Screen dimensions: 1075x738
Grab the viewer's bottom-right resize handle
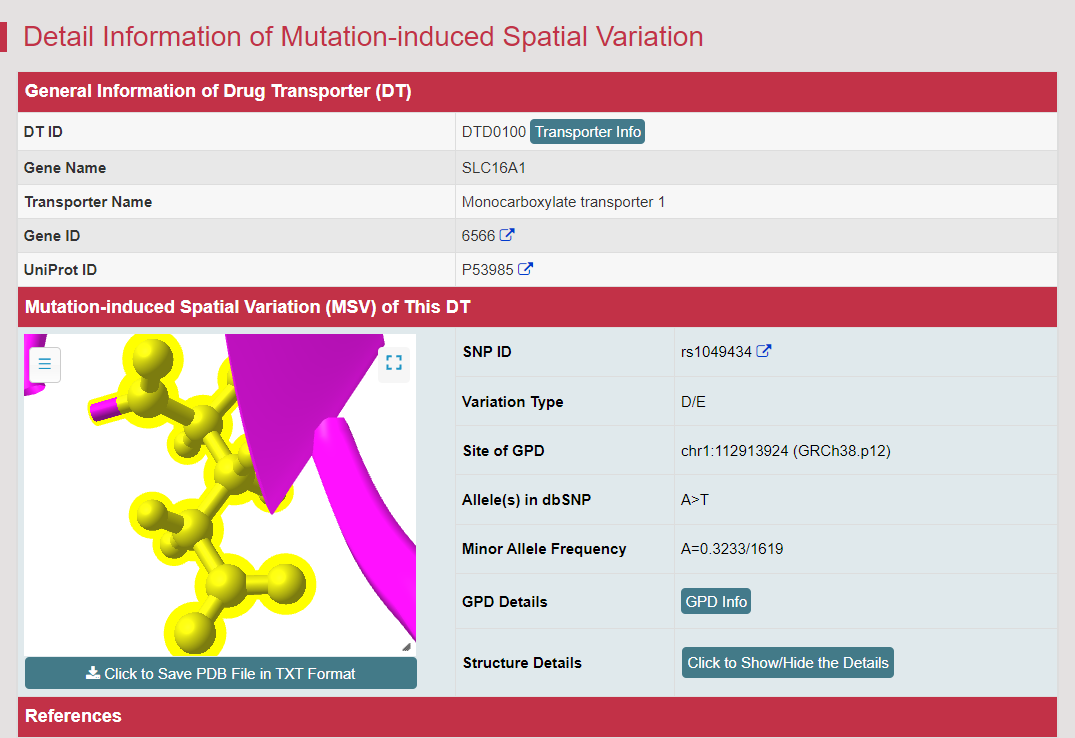[406, 647]
